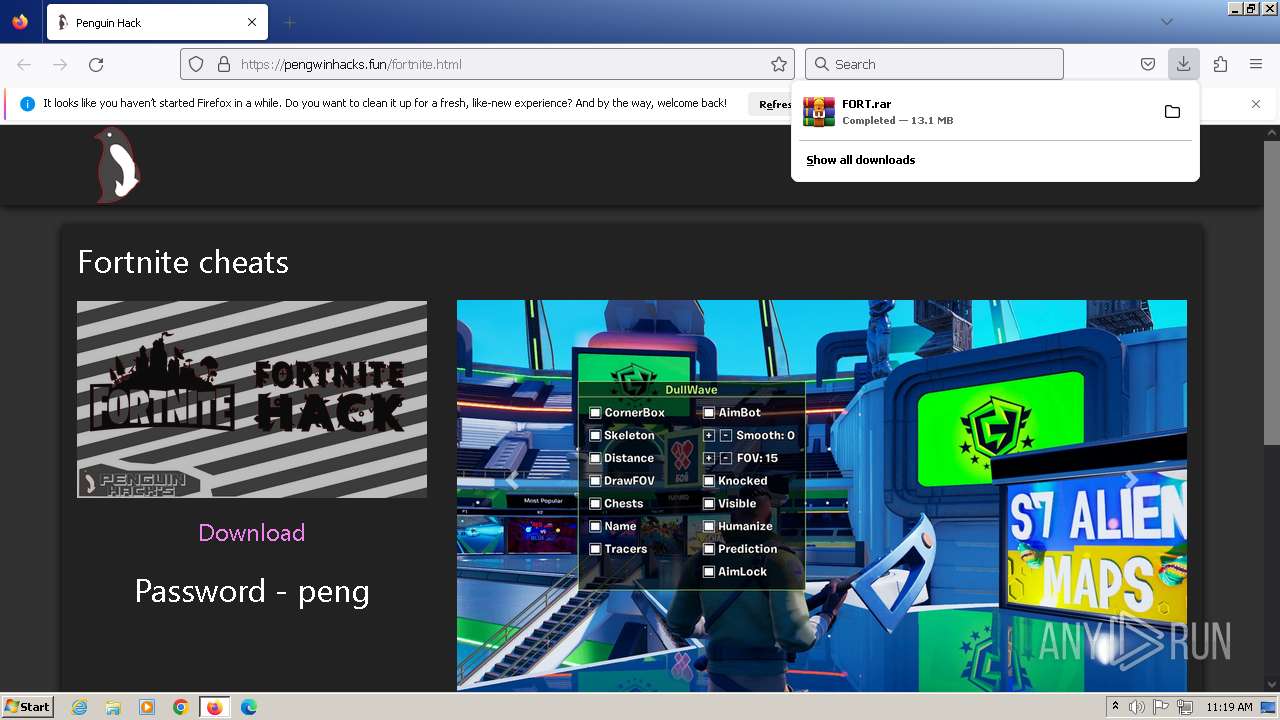Go forward using the forward arrow
This screenshot has height=720, width=1280.
60,64
